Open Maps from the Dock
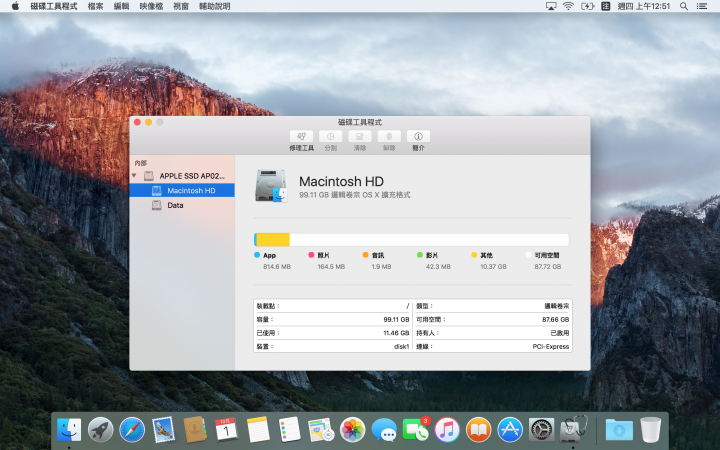 click(321, 430)
